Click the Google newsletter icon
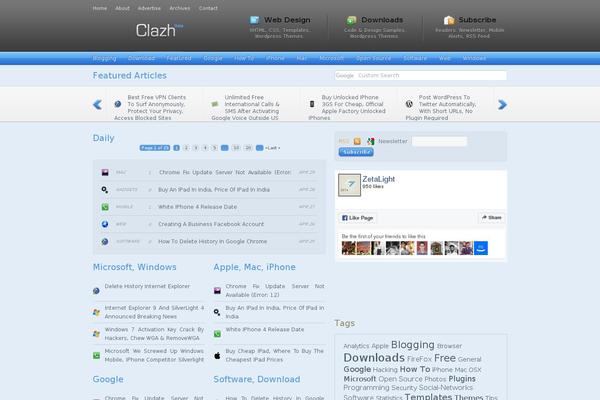Image resolution: width=600 pixels, height=400 pixels. click(x=370, y=141)
